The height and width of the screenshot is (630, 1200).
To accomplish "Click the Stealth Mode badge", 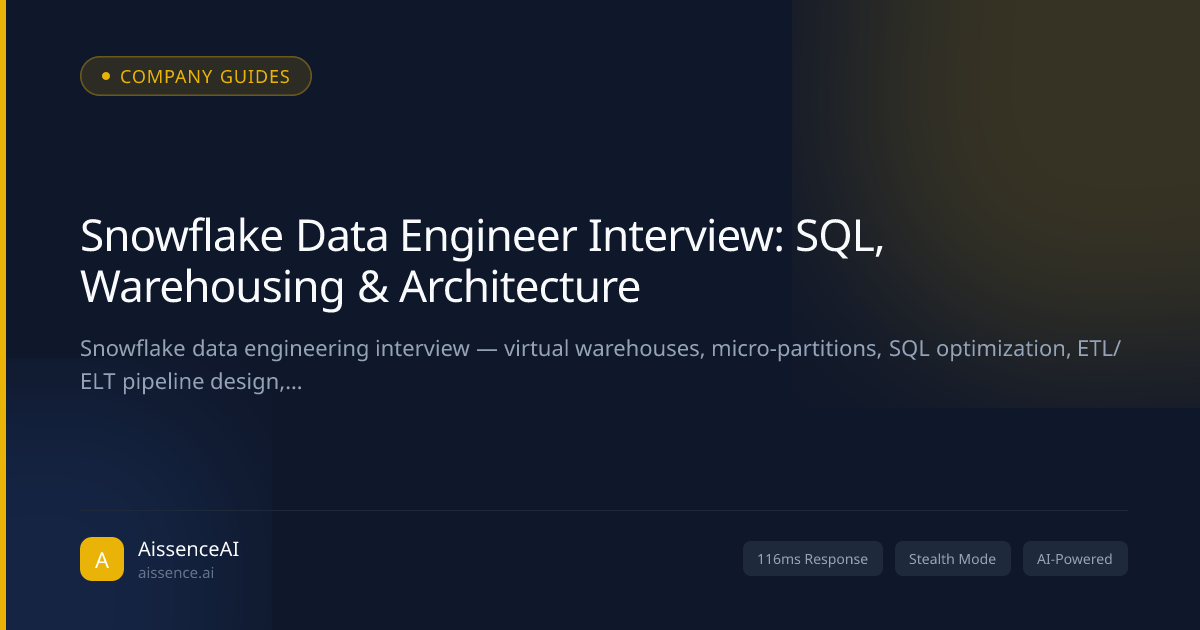I will (952, 559).
